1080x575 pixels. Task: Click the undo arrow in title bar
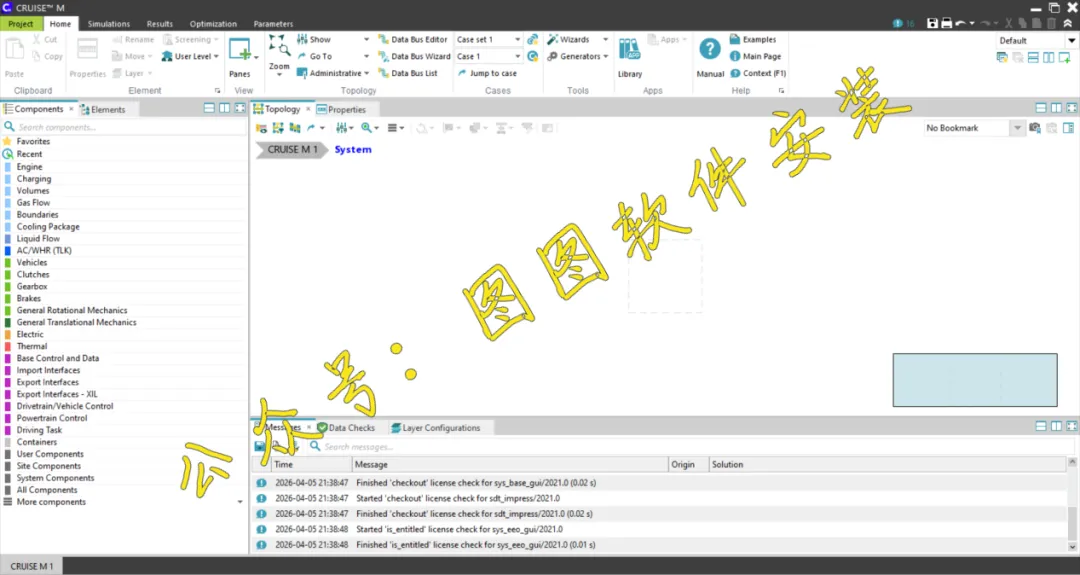tap(961, 23)
